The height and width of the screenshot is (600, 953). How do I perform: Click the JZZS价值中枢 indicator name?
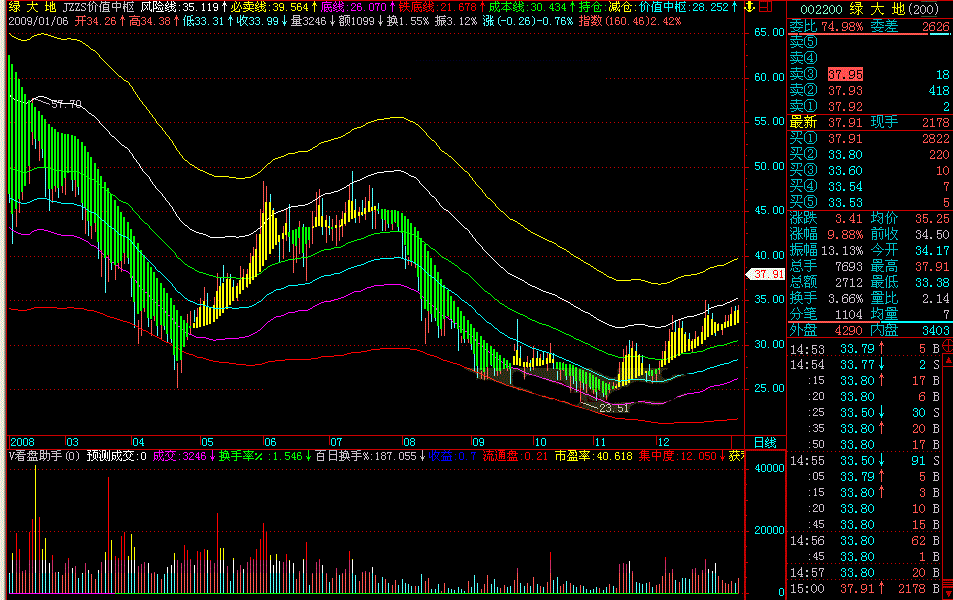point(98,7)
